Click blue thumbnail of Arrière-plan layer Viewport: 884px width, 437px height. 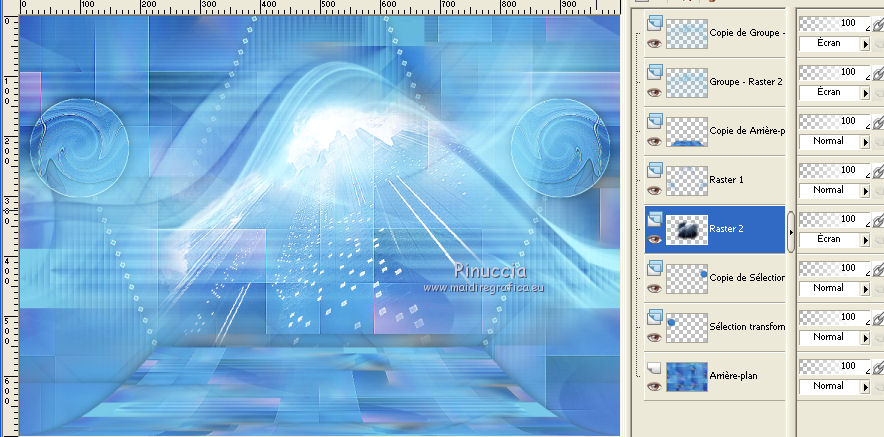click(x=687, y=377)
